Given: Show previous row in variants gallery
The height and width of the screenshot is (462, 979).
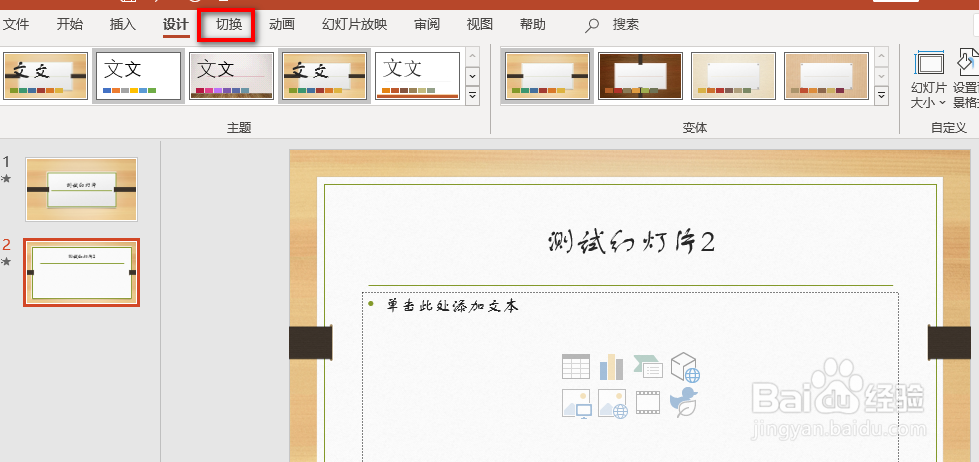Looking at the screenshot, I should (882, 56).
